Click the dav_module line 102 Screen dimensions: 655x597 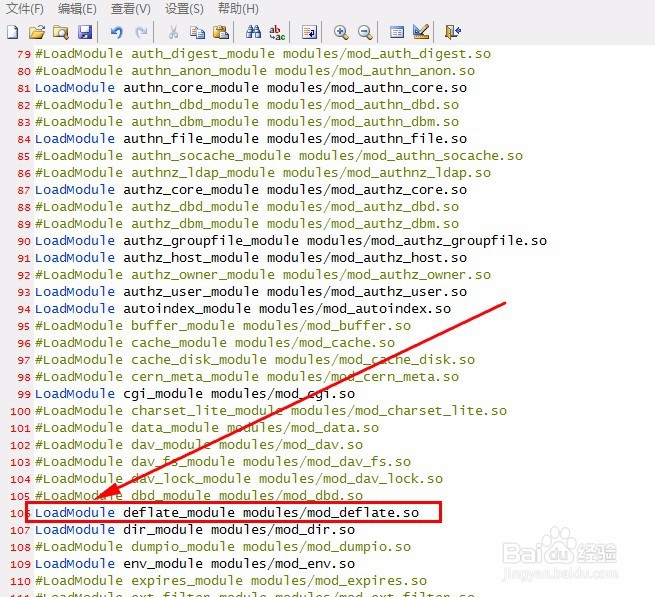pos(199,445)
